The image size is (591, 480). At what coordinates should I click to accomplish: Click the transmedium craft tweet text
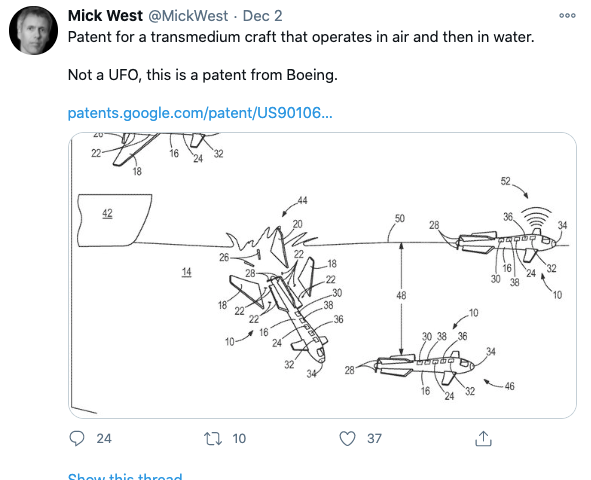pyautogui.click(x=301, y=37)
